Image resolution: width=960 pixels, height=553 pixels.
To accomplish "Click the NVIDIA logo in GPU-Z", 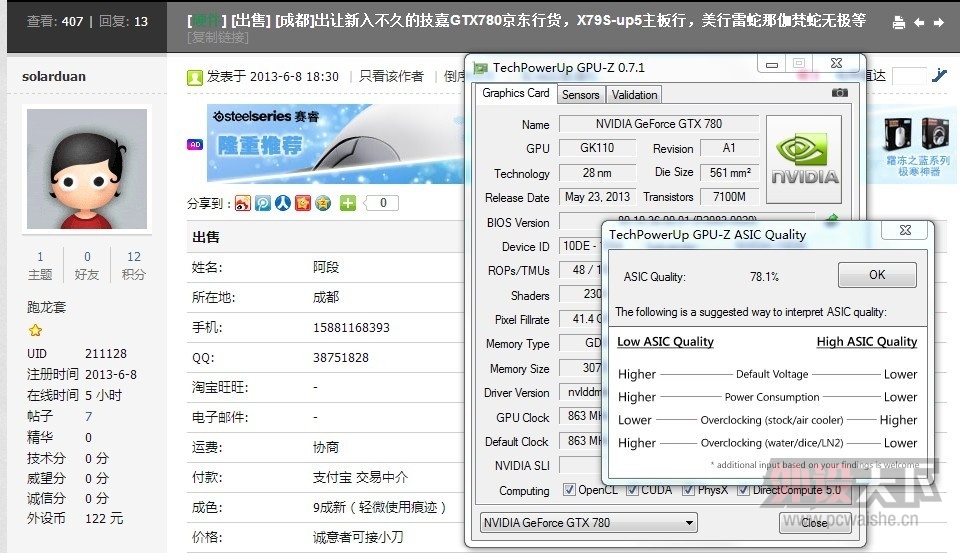I will (804, 159).
